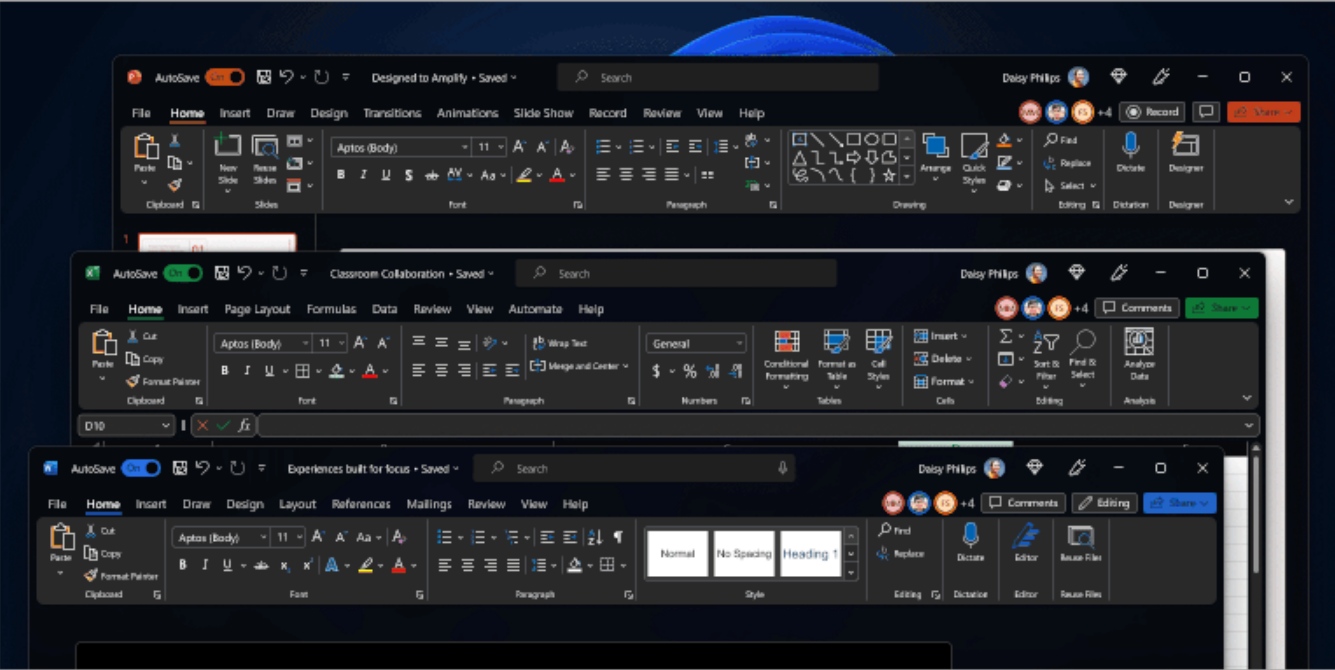This screenshot has height=670, width=1335.
Task: Collapse the PowerPoint ribbon chevron
Action: (x=1288, y=202)
